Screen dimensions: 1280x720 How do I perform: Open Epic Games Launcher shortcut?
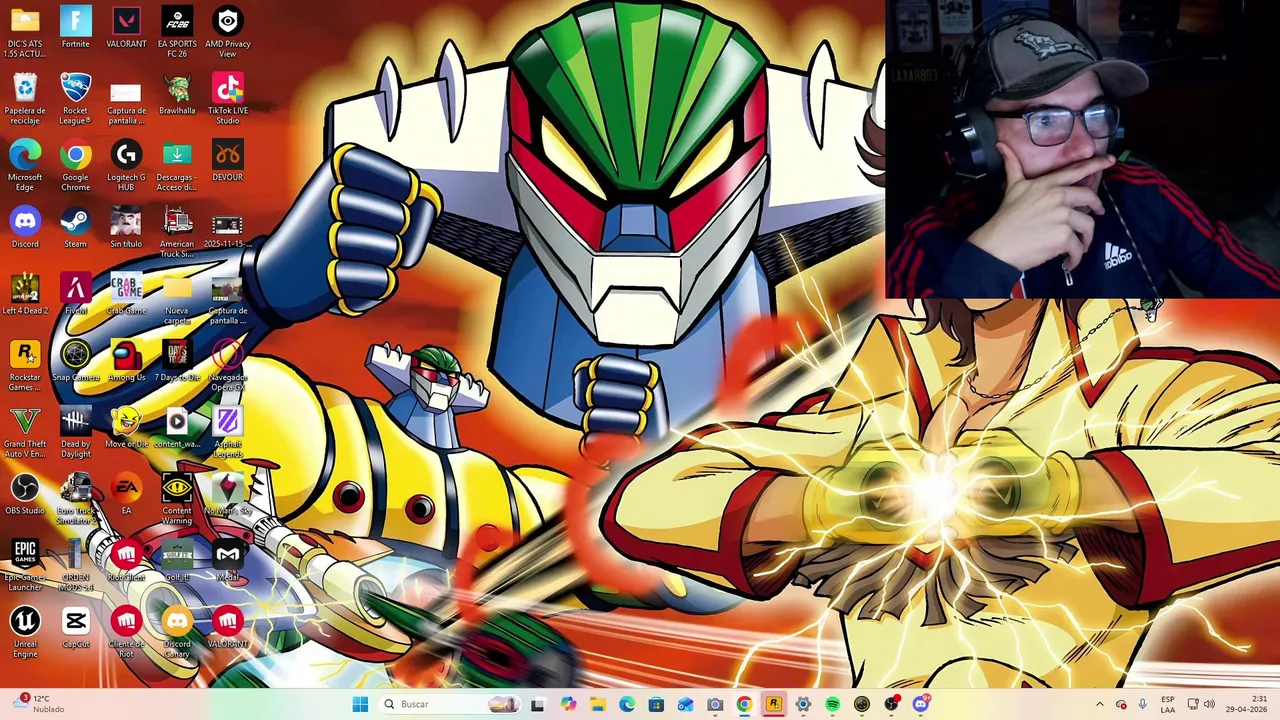pos(25,566)
